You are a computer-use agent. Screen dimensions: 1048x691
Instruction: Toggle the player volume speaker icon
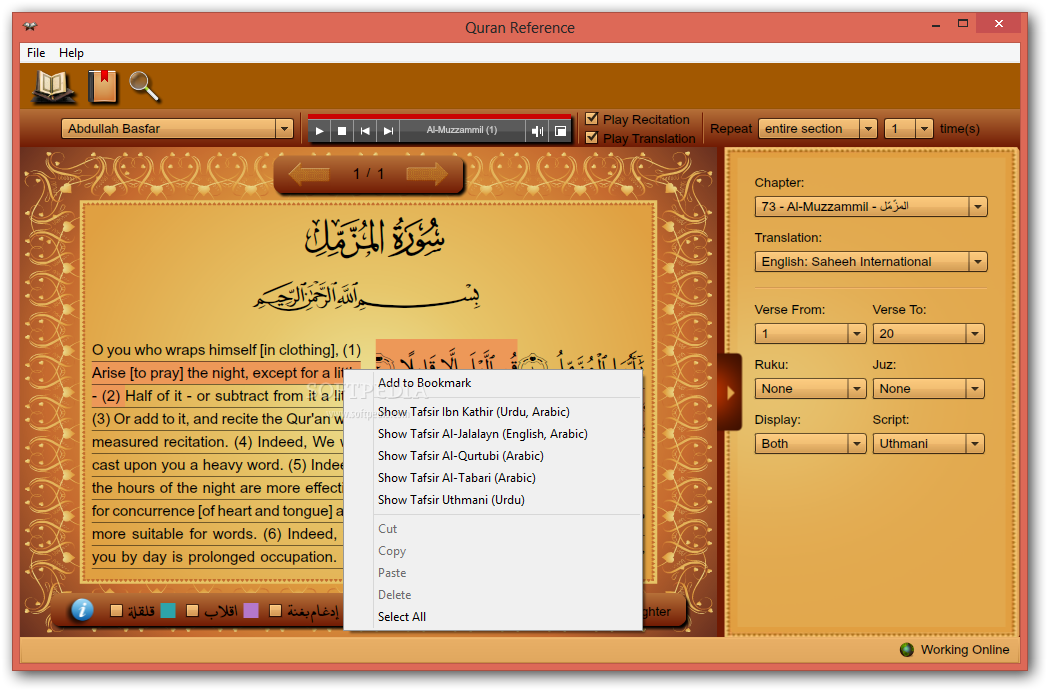(537, 131)
